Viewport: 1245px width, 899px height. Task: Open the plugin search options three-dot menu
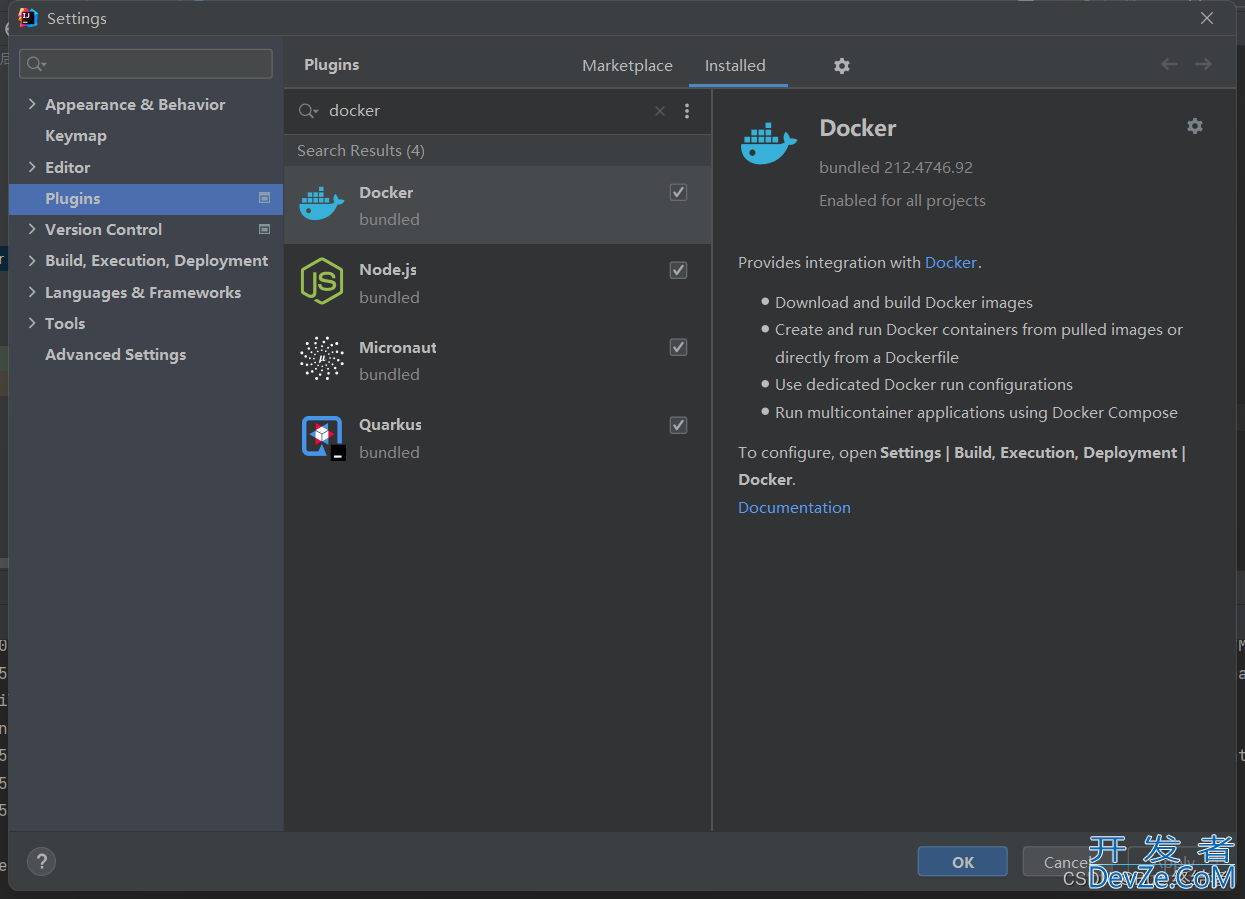coord(687,111)
